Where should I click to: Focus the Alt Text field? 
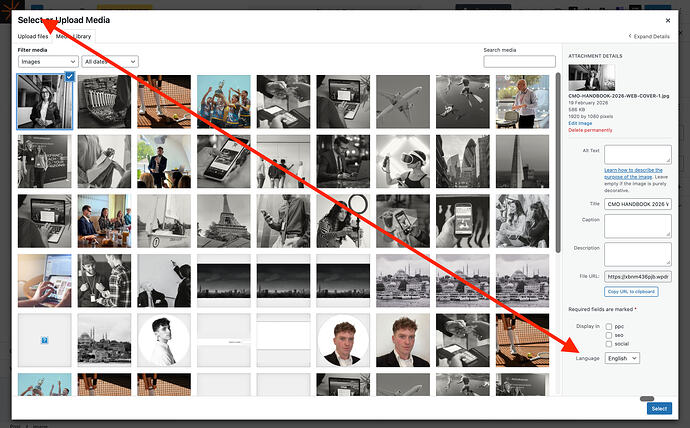pos(638,154)
